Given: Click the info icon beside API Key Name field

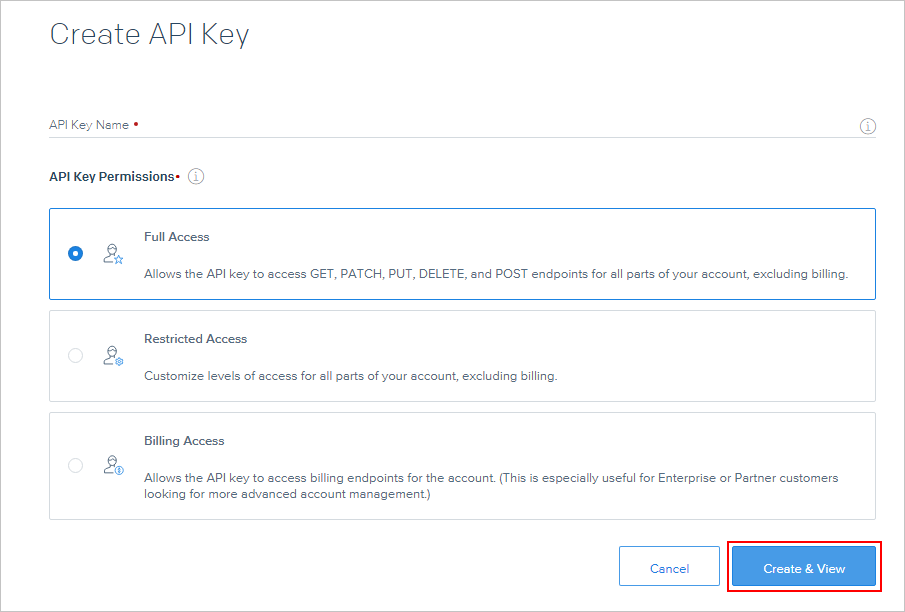Looking at the screenshot, I should pos(867,126).
